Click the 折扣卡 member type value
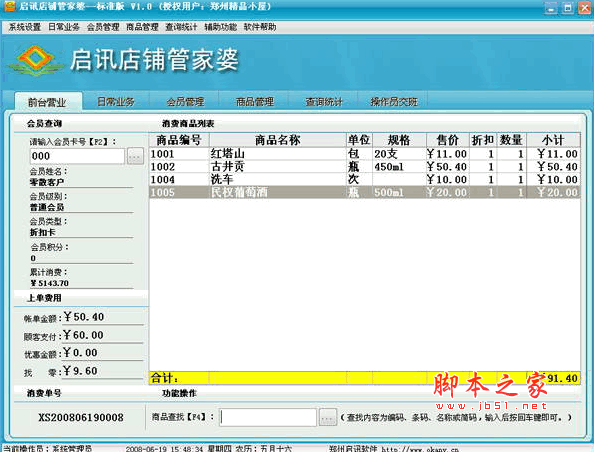The height and width of the screenshot is (452, 594). pos(42,232)
